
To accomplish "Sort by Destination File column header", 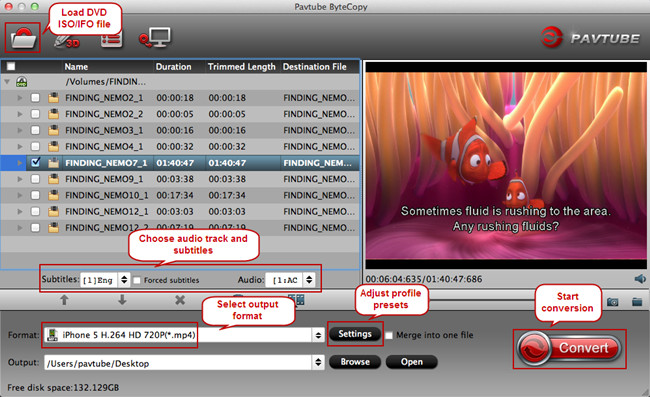I will (x=314, y=67).
